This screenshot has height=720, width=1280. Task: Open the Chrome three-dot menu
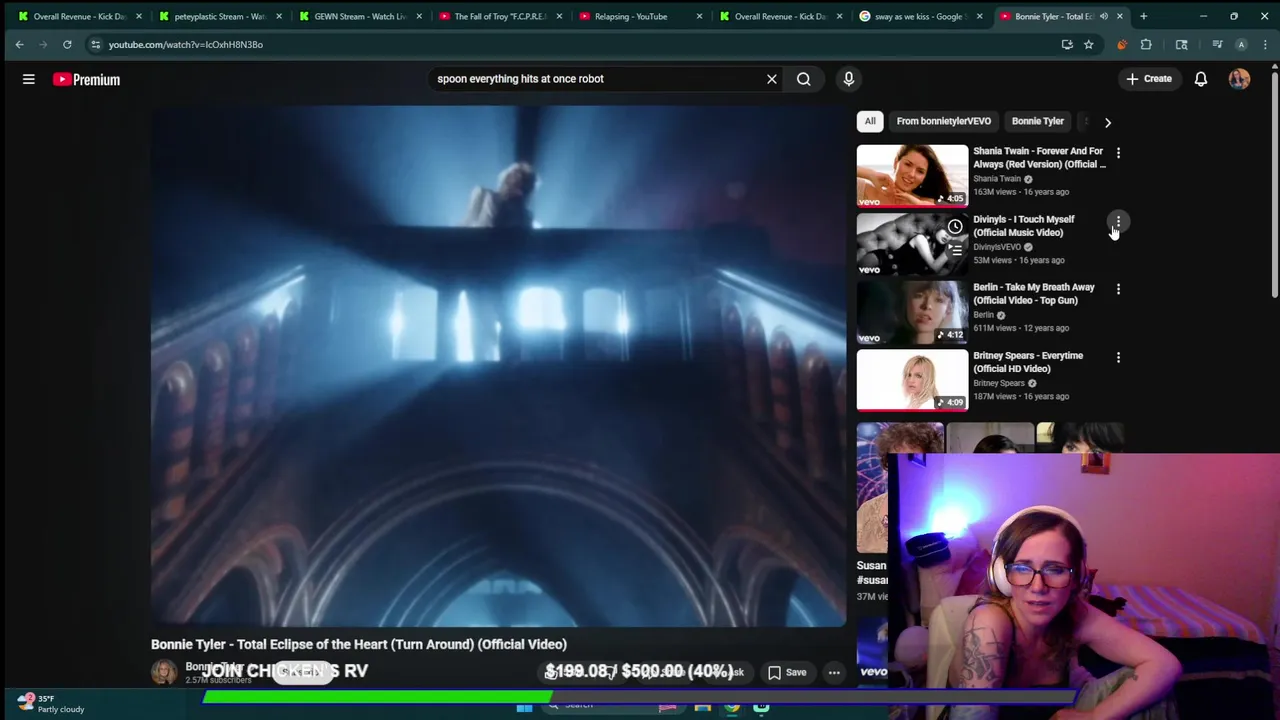[x=1264, y=44]
